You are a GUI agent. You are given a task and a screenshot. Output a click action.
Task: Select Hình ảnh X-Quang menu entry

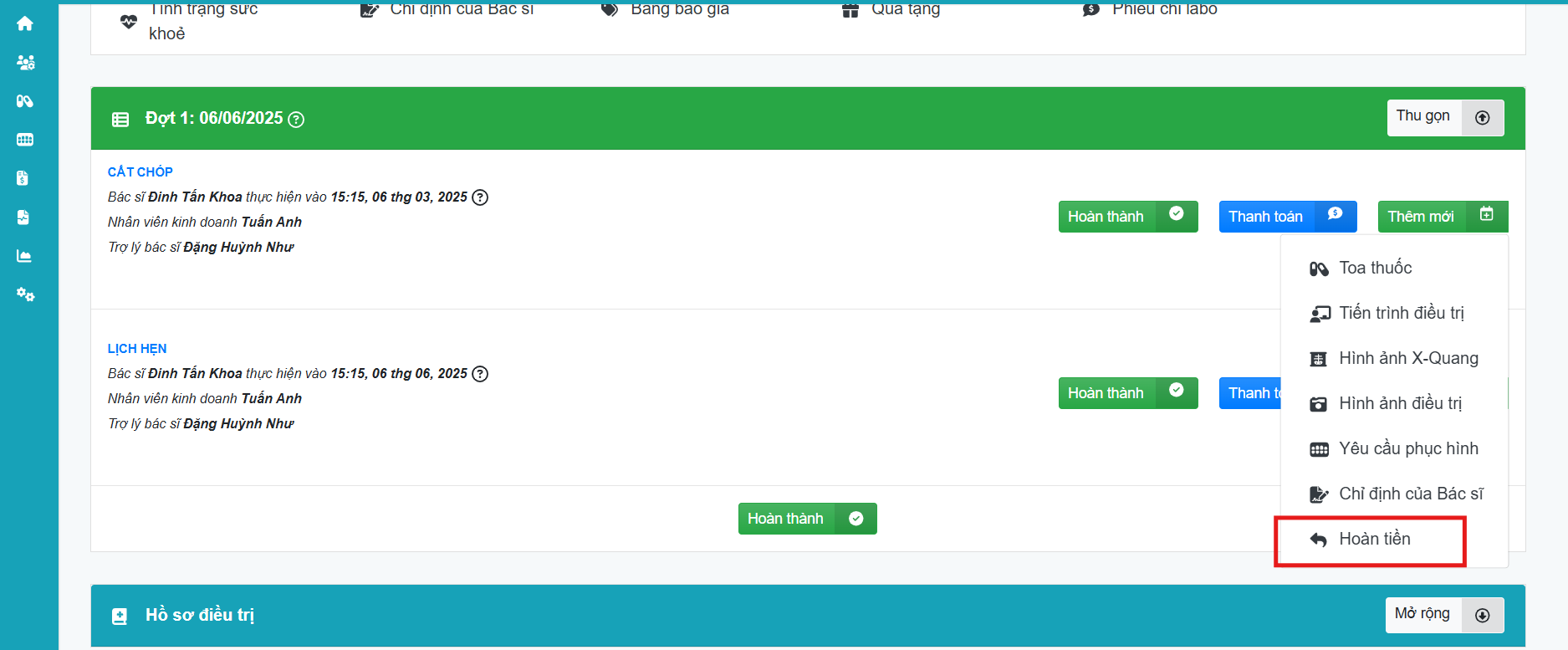coord(1407,359)
